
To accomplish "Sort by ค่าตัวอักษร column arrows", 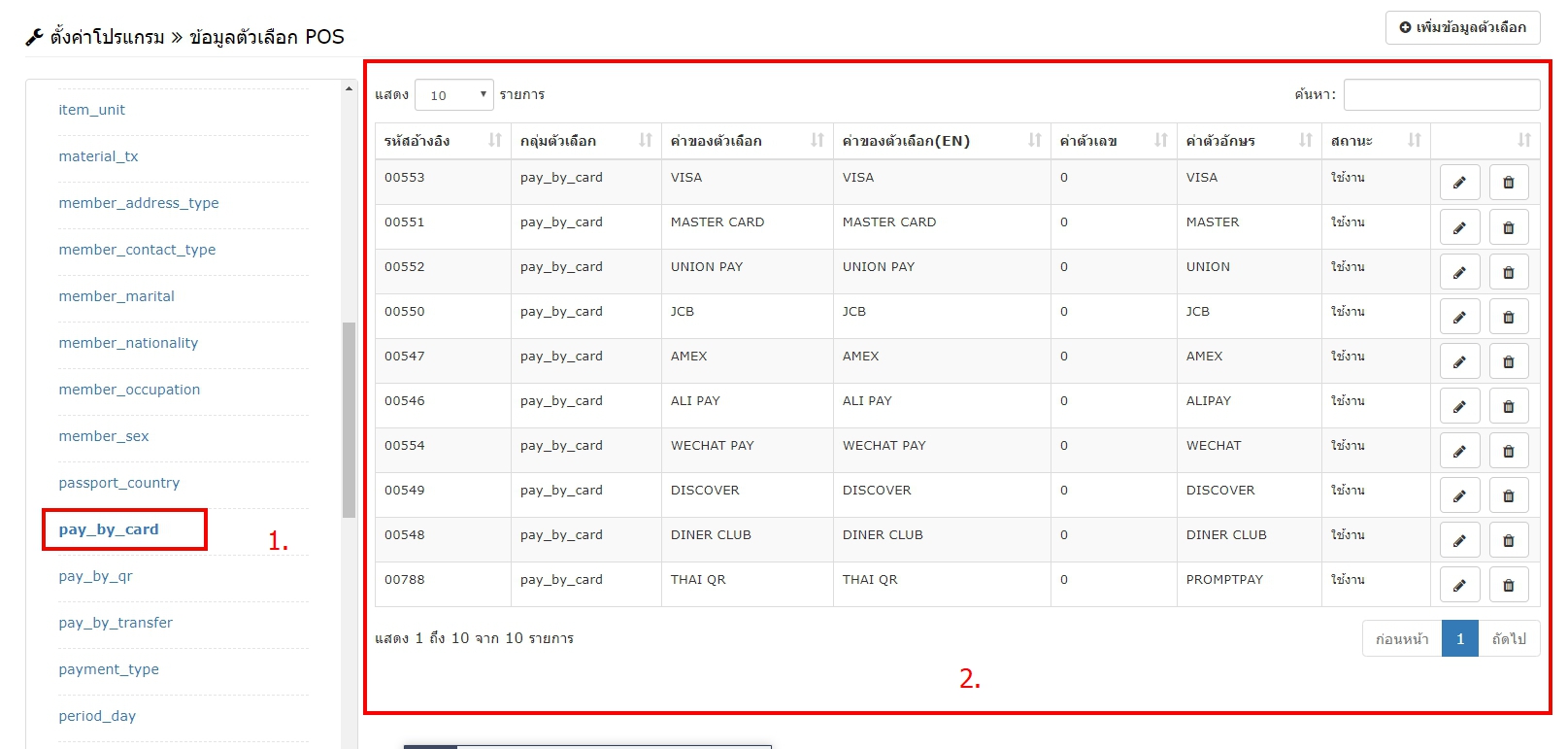I will click(x=1306, y=141).
